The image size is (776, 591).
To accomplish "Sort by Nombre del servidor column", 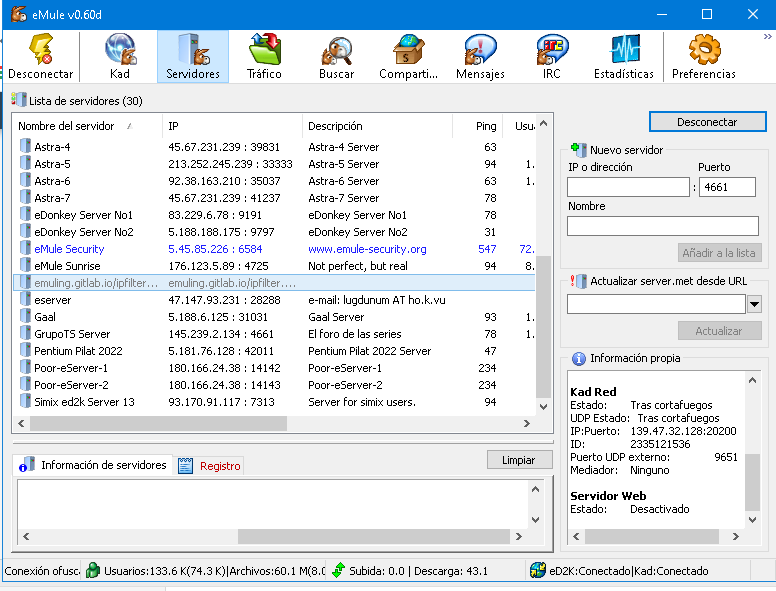I will (88, 126).
